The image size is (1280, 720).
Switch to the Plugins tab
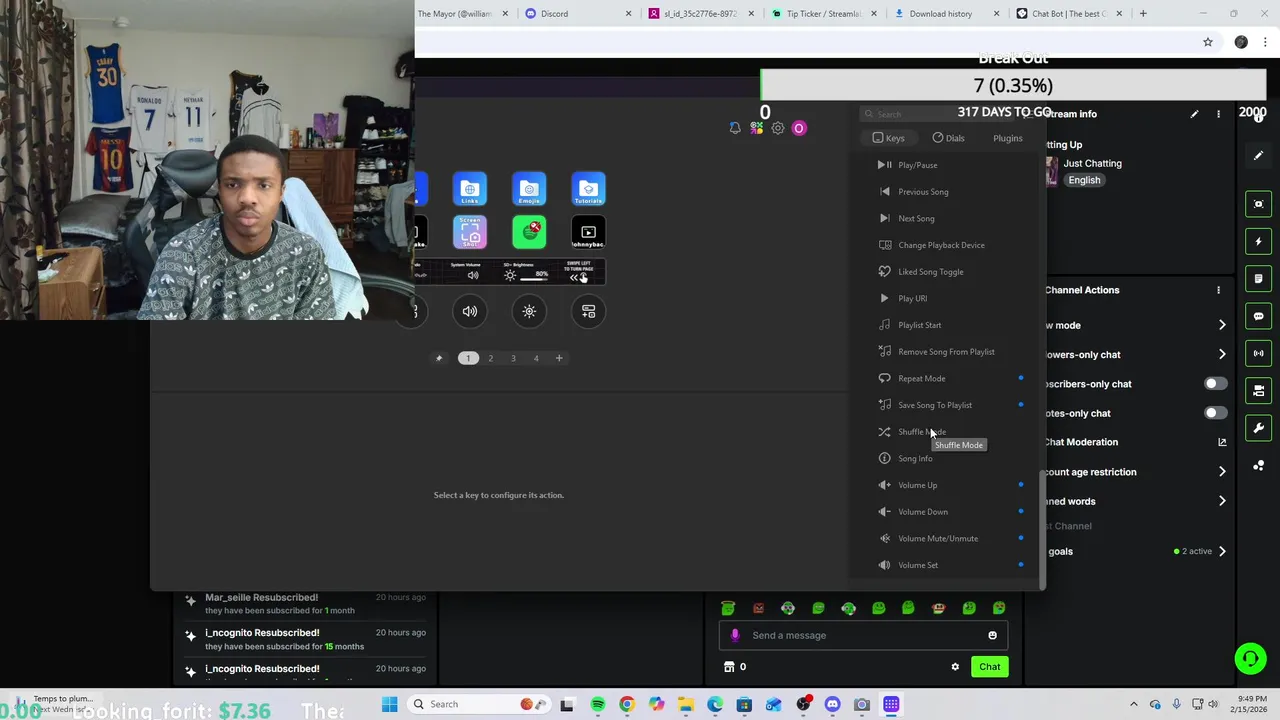tap(1007, 138)
